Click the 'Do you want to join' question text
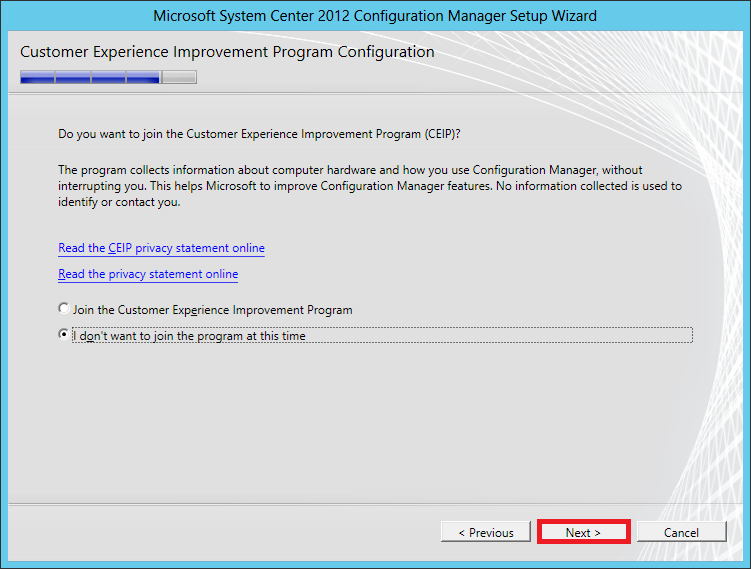Viewport: 751px width, 569px height. coord(260,133)
